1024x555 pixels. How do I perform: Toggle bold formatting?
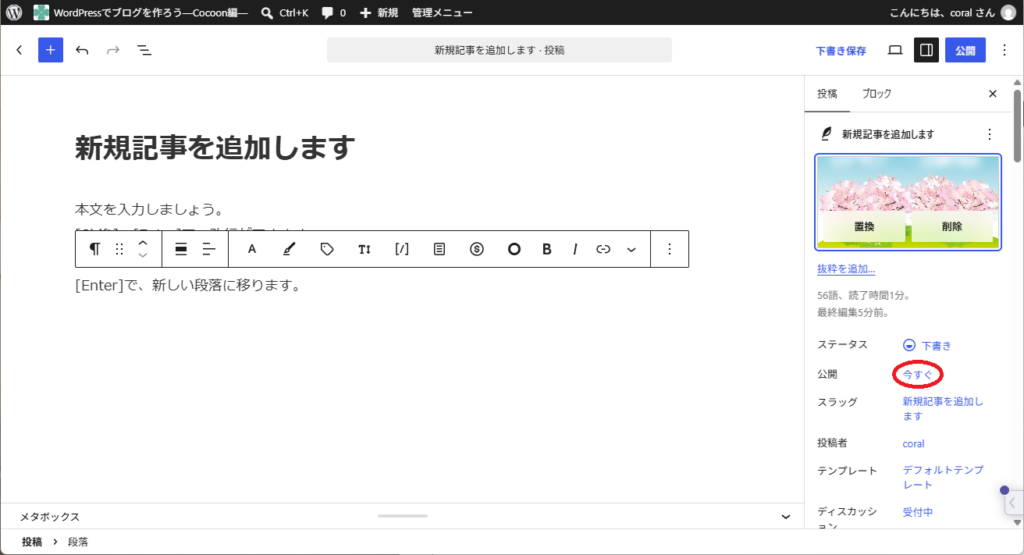point(547,249)
